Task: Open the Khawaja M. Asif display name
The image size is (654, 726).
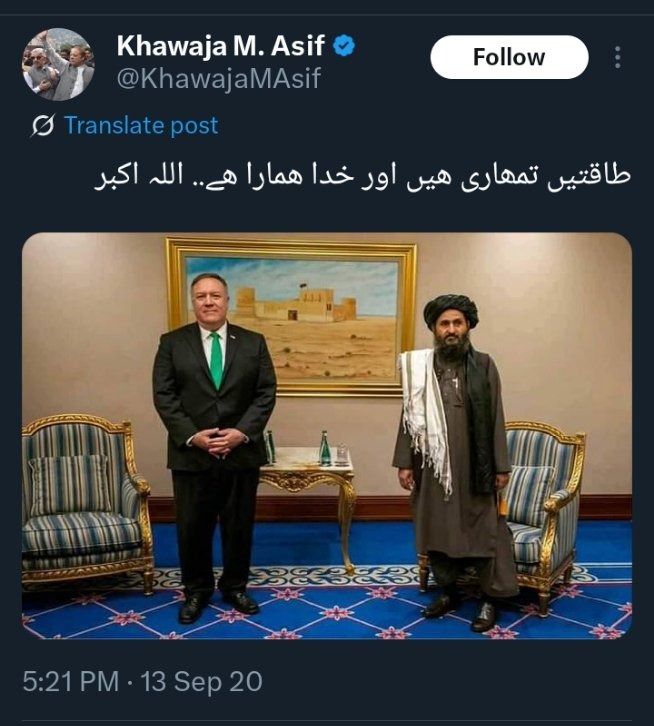Action: [x=220, y=46]
